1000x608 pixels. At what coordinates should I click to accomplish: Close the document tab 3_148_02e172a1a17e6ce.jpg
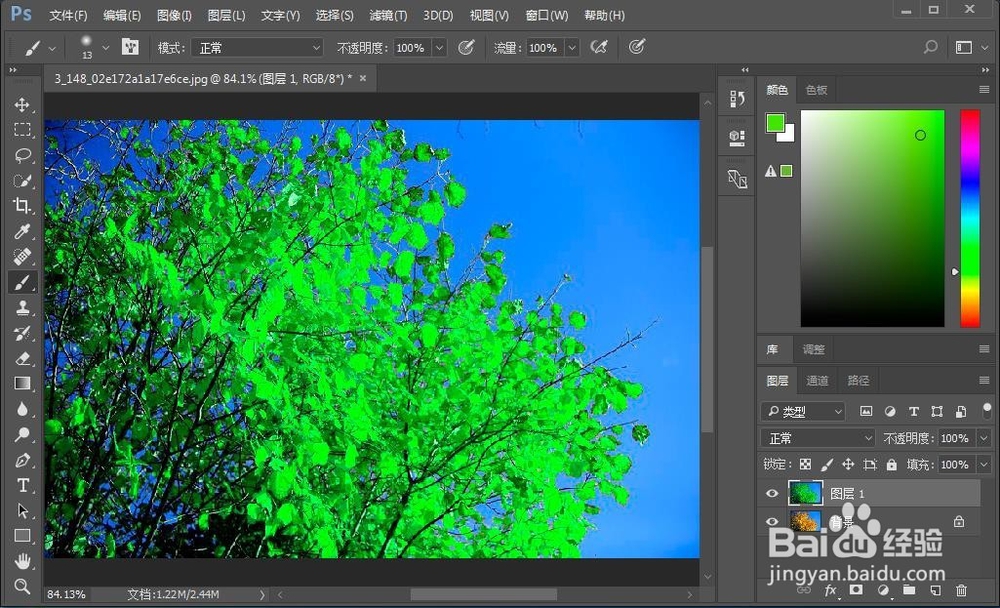pos(363,78)
